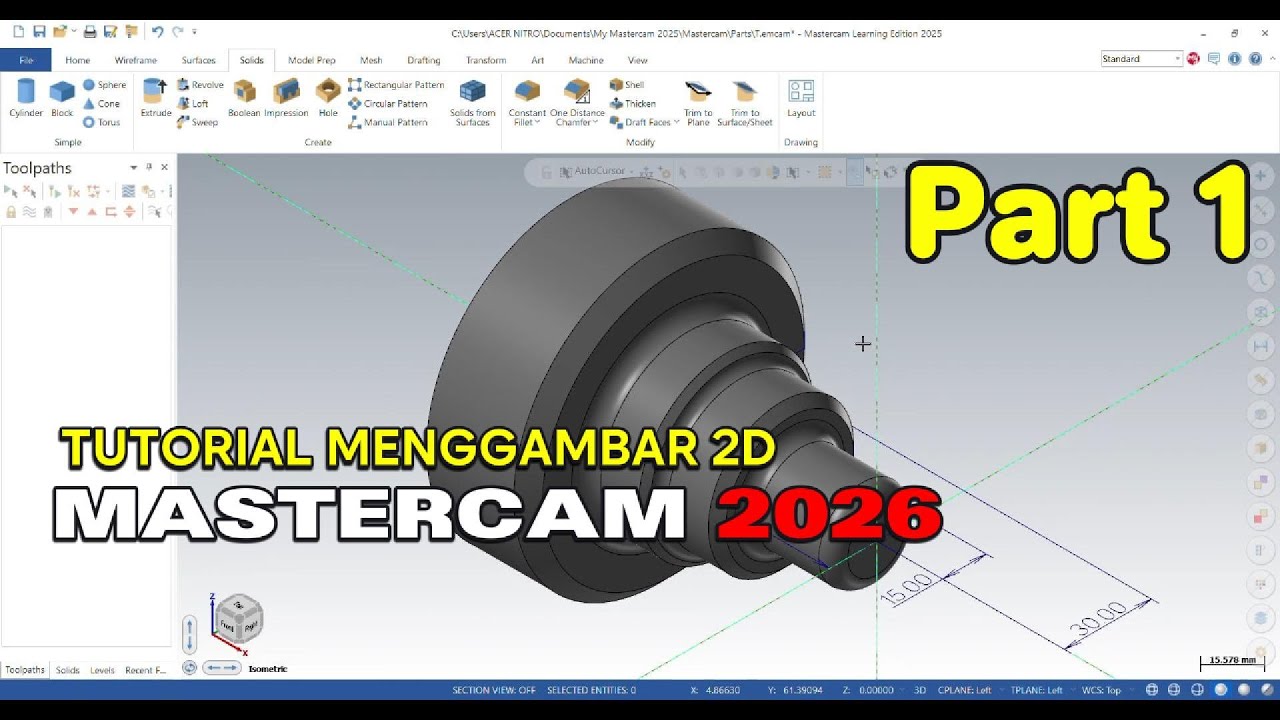Select the Hole tool
This screenshot has width=1280, height=720.
(x=328, y=100)
